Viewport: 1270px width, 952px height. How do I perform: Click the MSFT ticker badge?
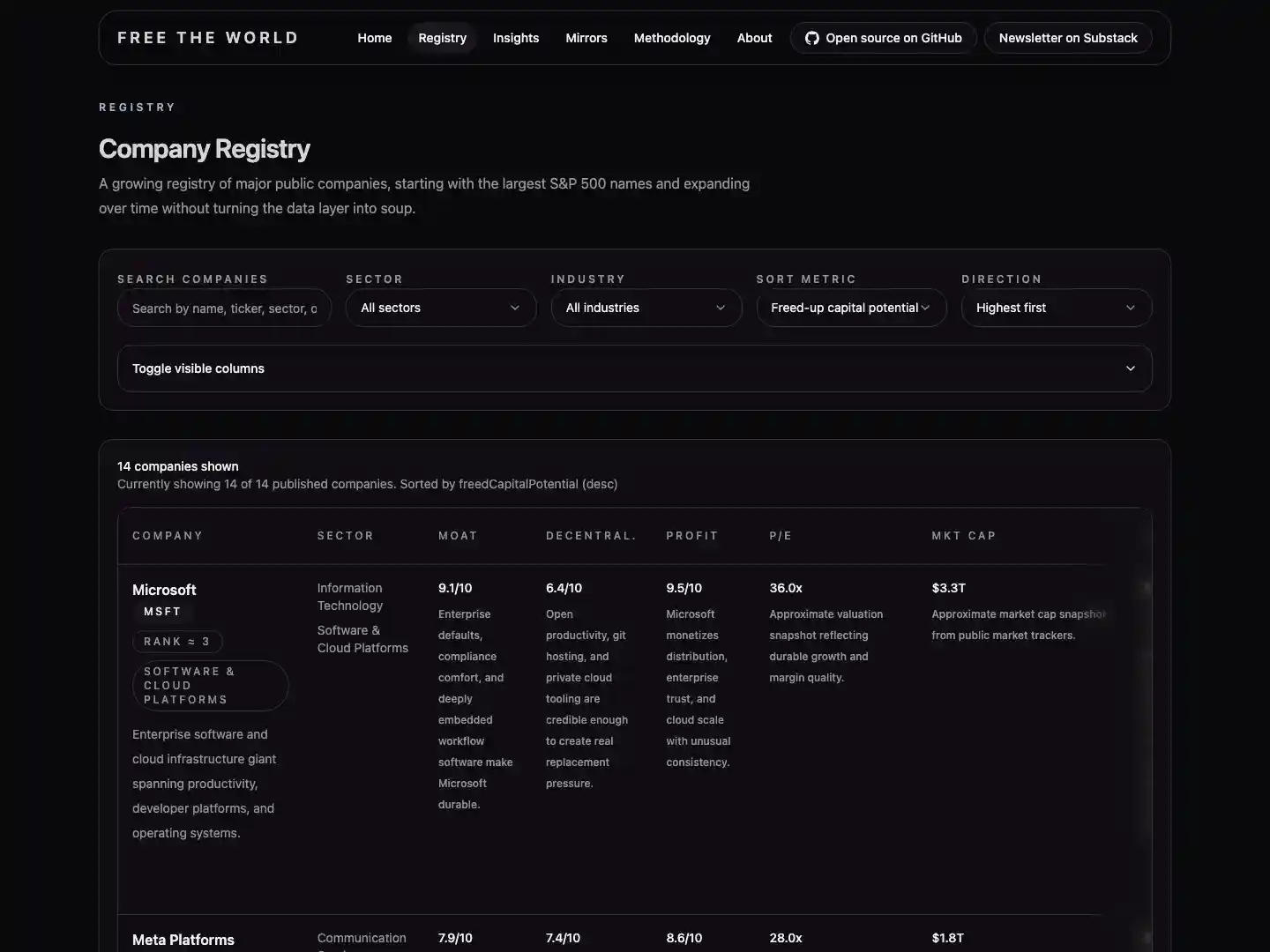click(162, 612)
